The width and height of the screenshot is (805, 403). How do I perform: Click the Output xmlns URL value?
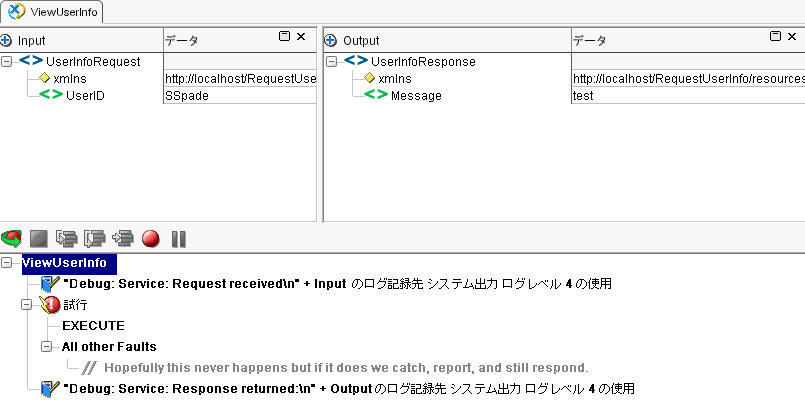pyautogui.click(x=688, y=79)
